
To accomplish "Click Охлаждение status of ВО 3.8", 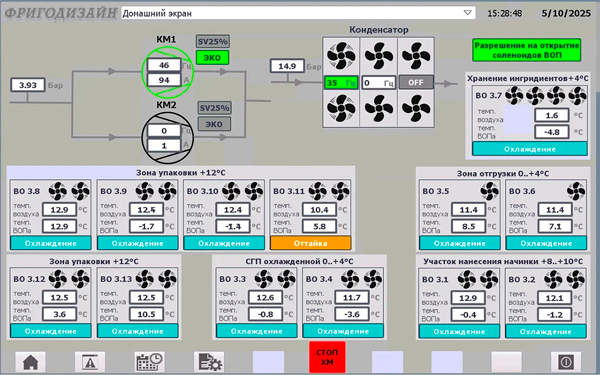I will [51, 243].
